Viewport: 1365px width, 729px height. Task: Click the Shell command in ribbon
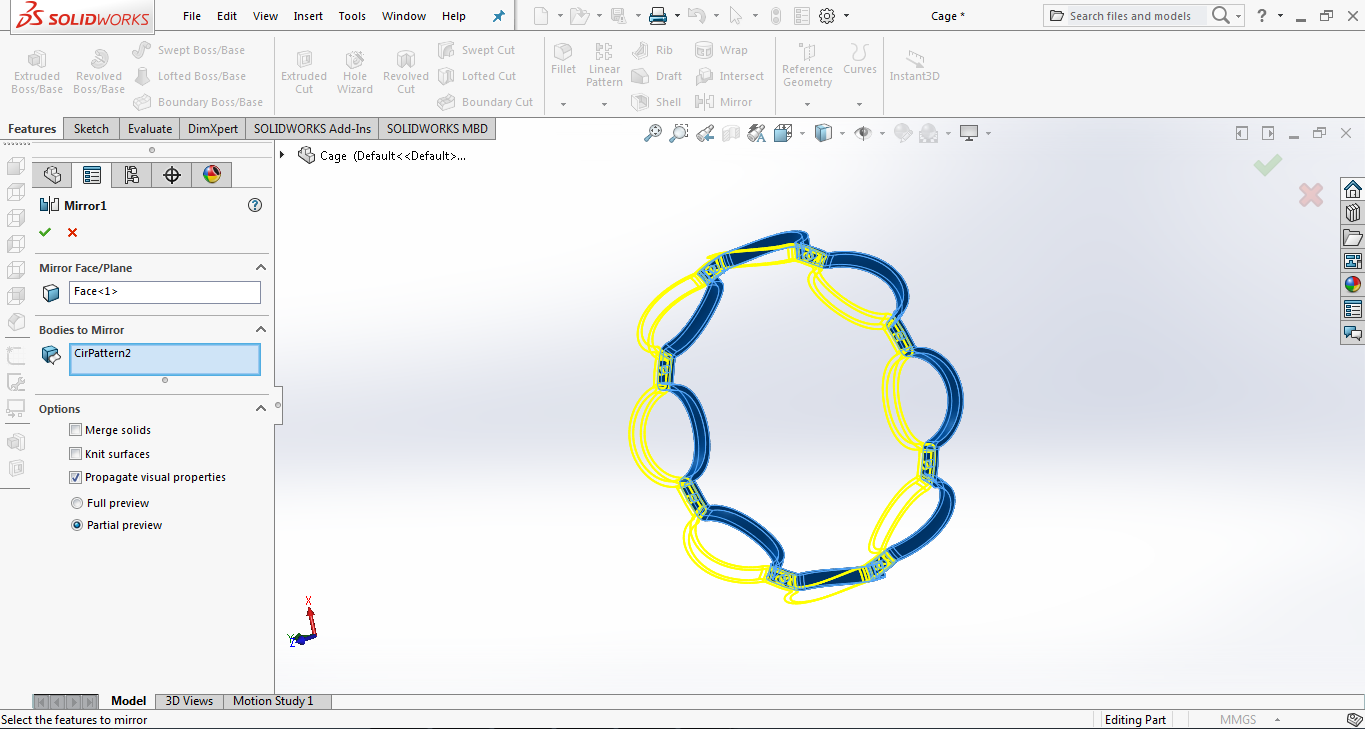(657, 102)
